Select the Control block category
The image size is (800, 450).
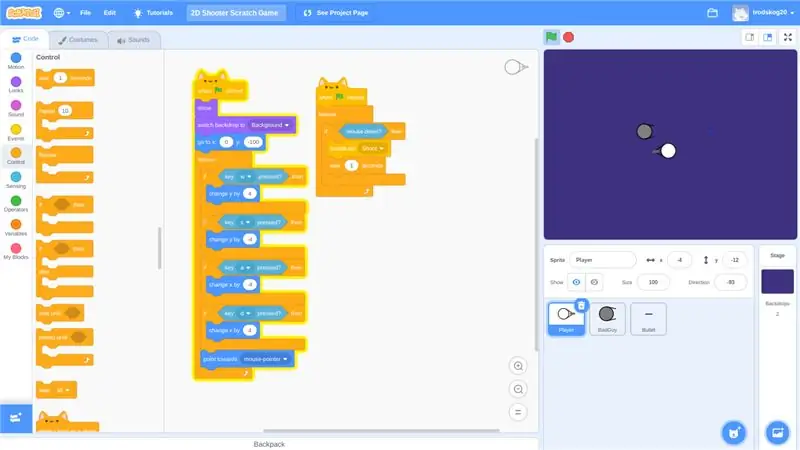[x=16, y=156]
